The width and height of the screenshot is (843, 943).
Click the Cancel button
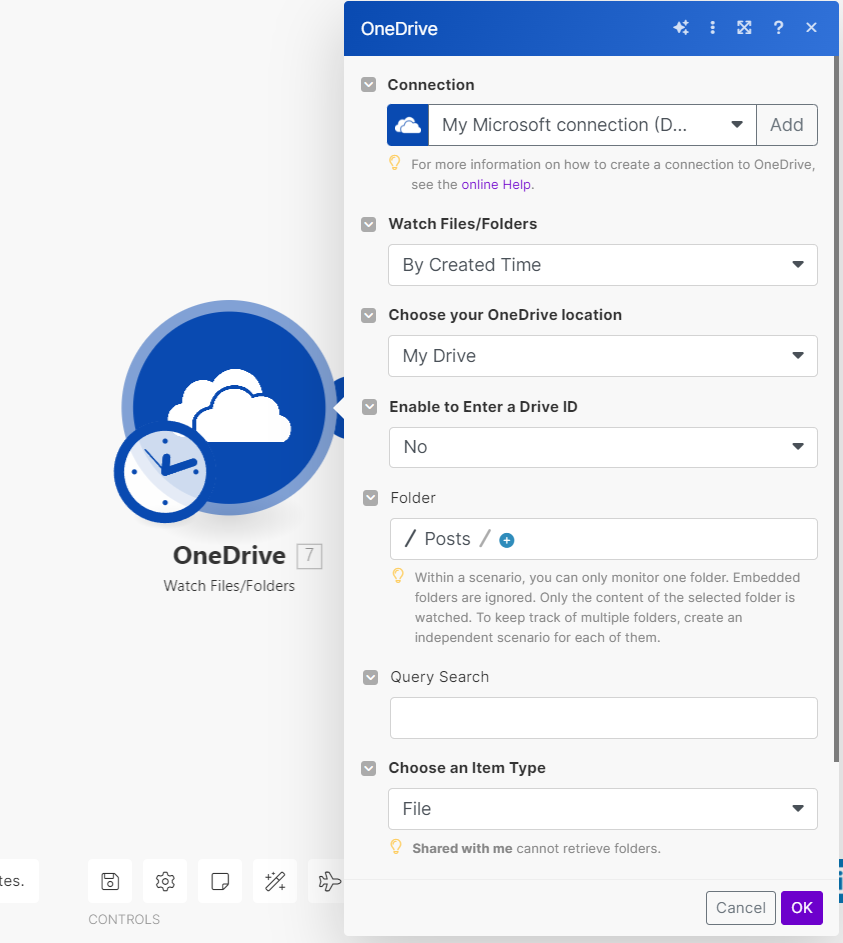point(741,908)
